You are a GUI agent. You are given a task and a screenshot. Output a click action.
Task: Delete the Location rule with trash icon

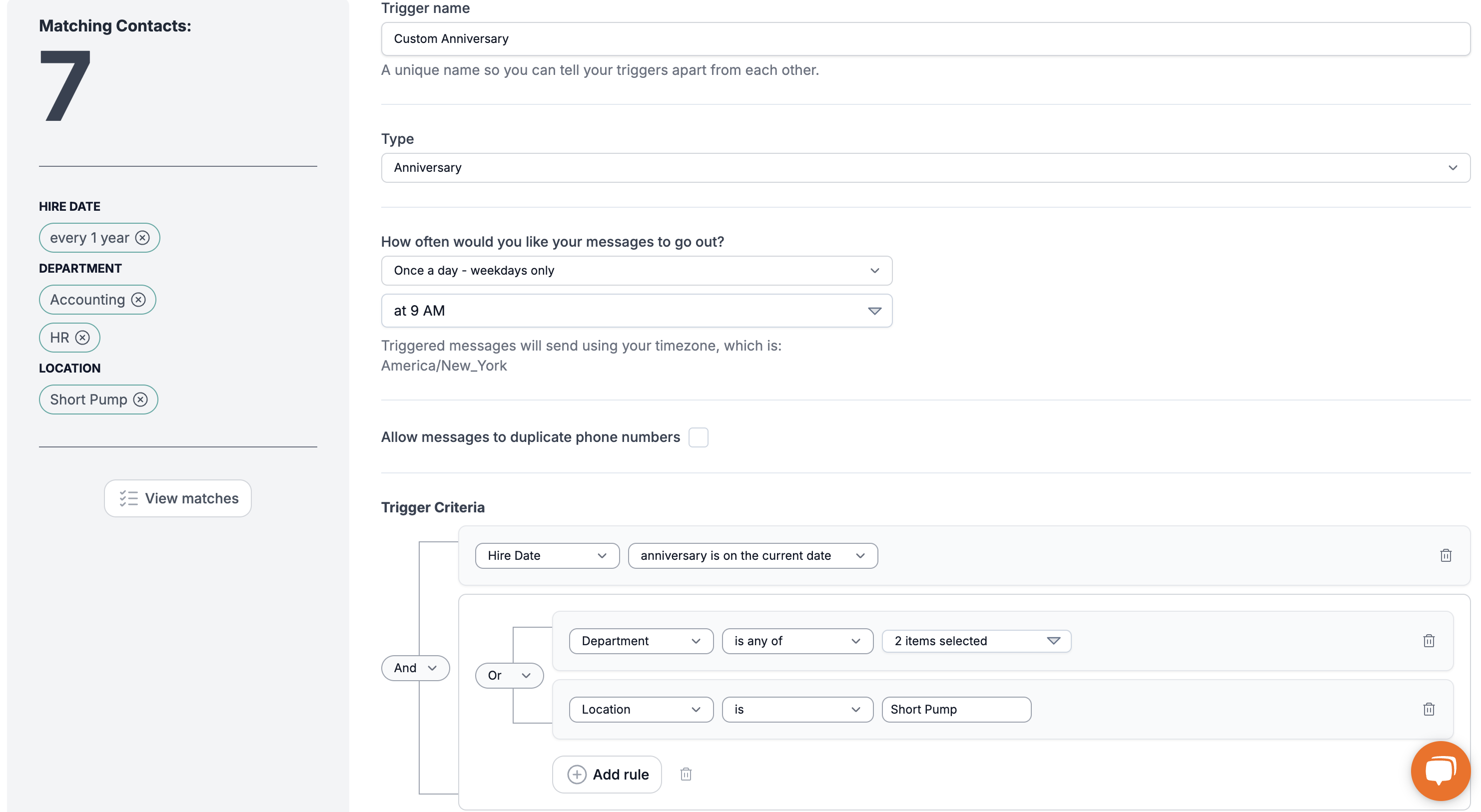point(1429,709)
